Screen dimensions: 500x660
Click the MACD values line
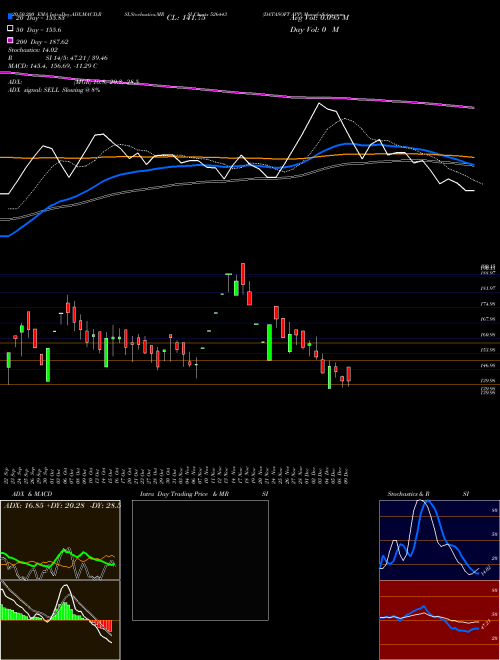point(53,66)
